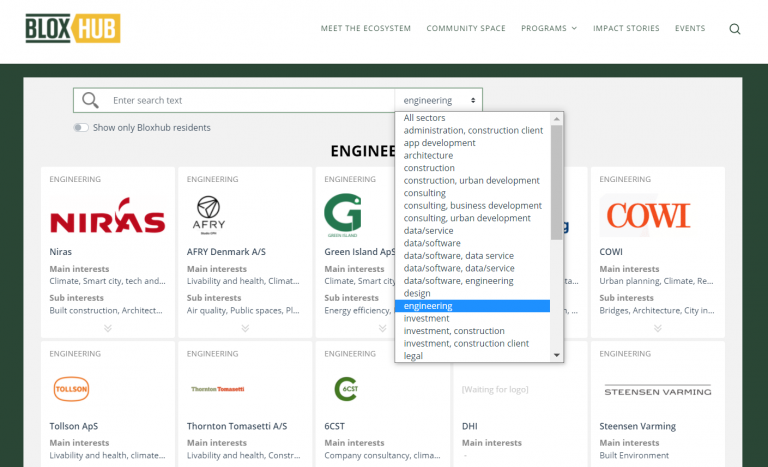
Task: Click the dropdown list scrollbar thumb
Action: (556, 182)
